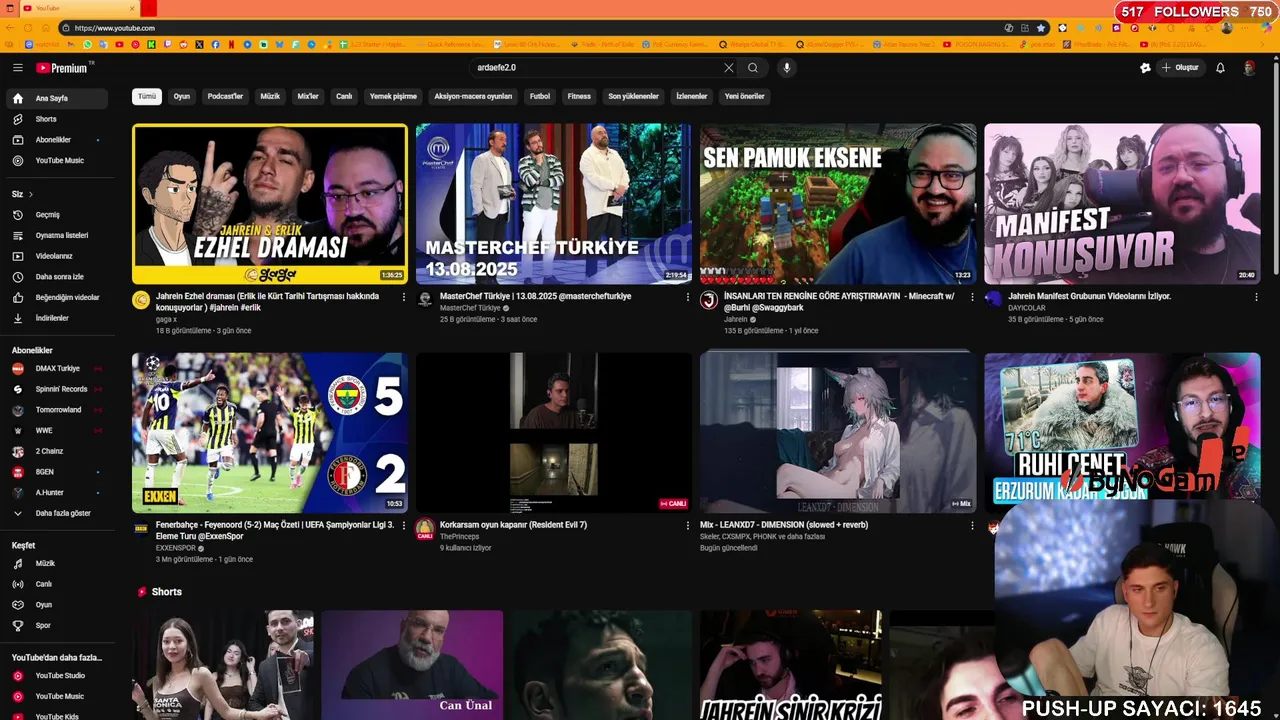Select the İzlenenler chip
Screen dimensions: 1280x720
(x=691, y=97)
